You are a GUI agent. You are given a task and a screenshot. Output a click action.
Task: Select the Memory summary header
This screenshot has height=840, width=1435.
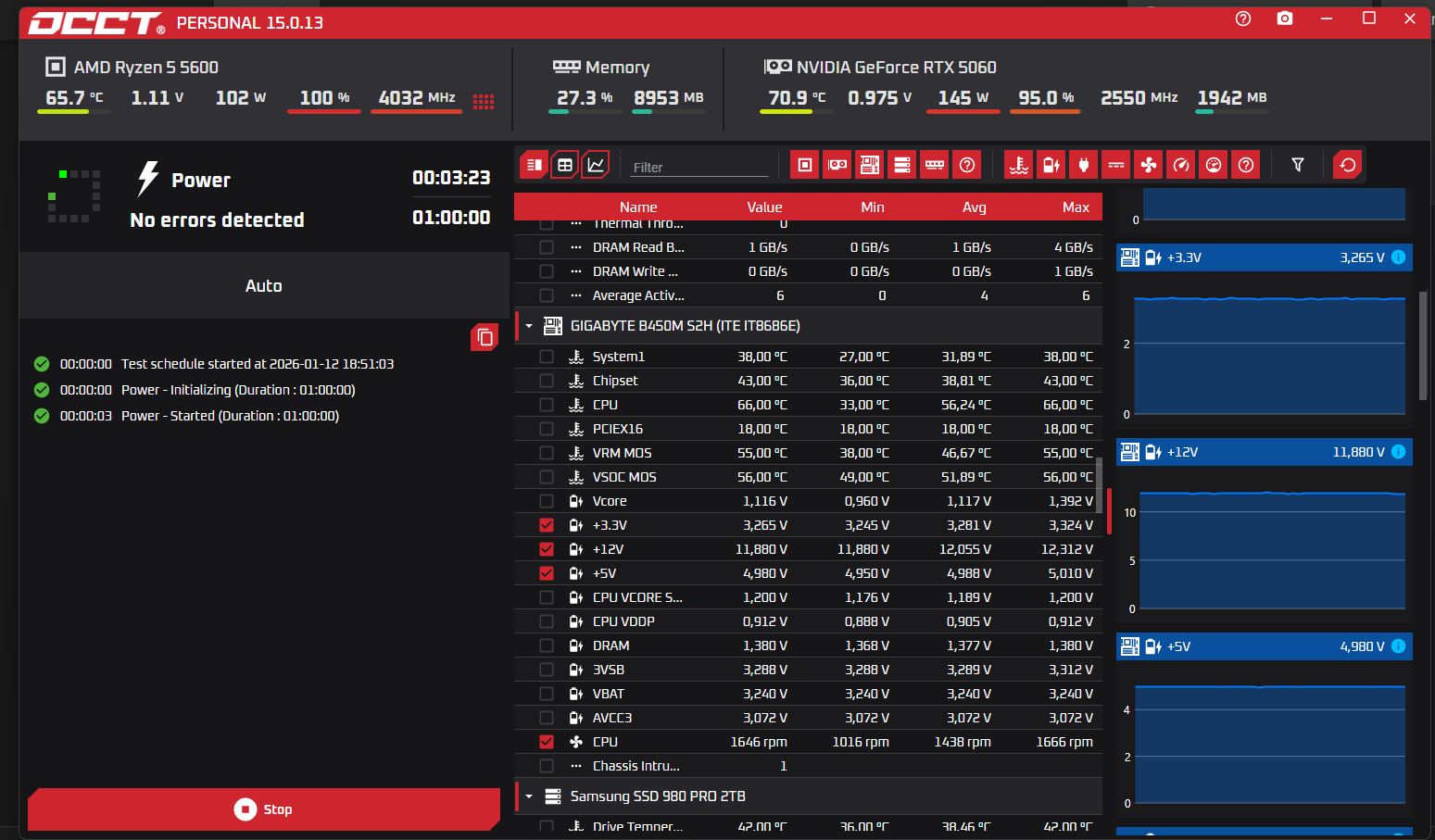601,67
